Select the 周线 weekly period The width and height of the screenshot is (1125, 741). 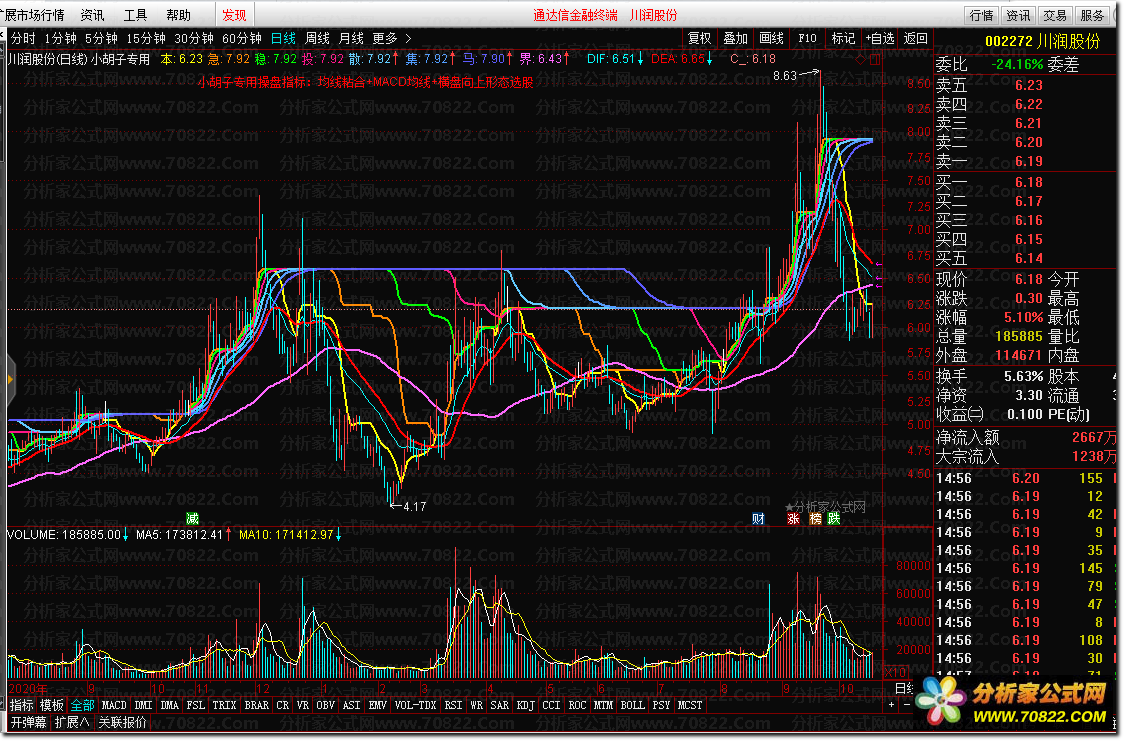coord(317,39)
